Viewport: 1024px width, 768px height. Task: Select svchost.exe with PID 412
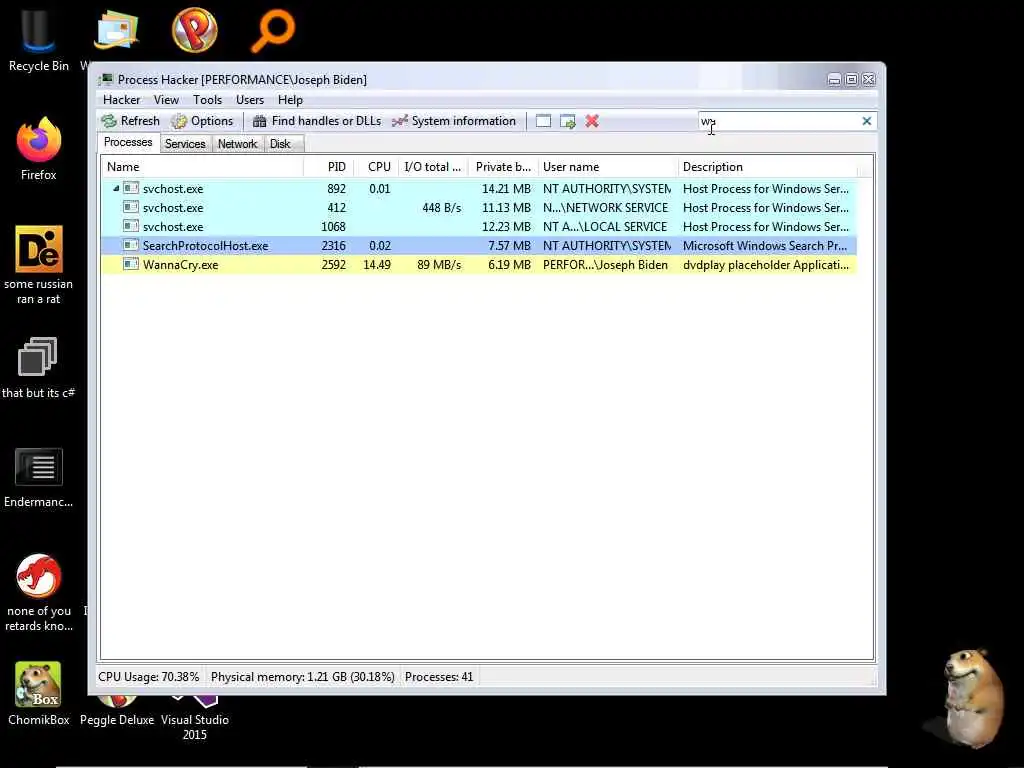479,208
